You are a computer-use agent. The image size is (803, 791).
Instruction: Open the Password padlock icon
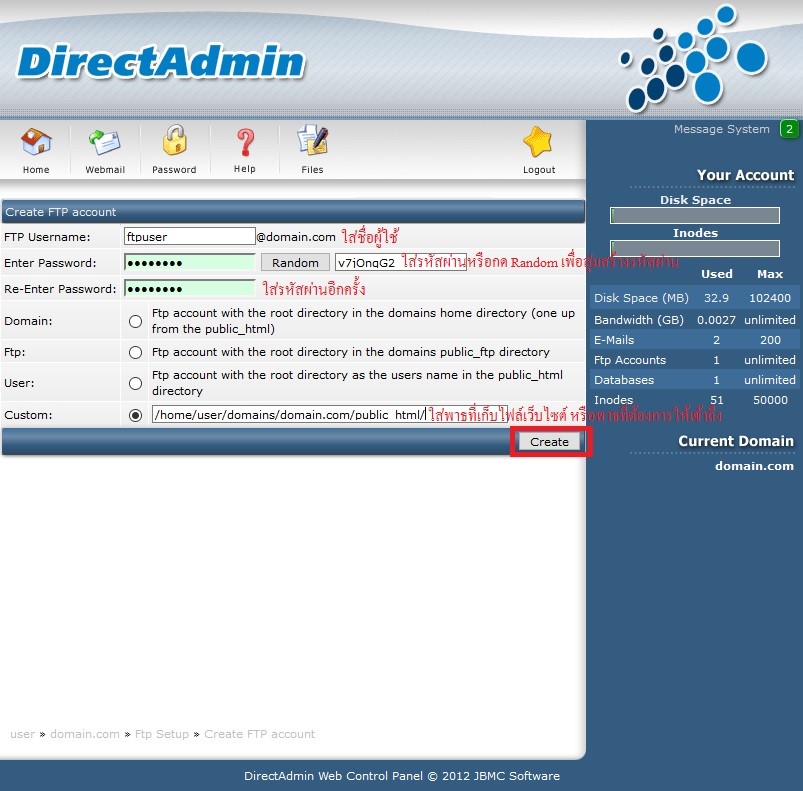tap(175, 140)
